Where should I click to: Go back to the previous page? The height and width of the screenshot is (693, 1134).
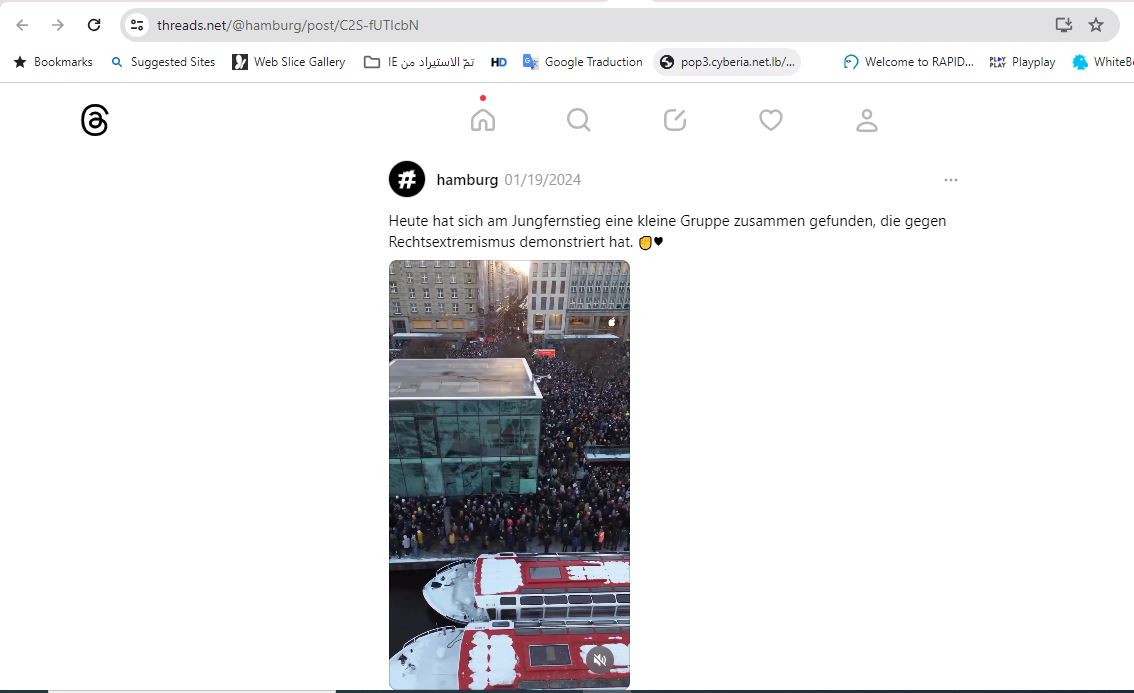click(22, 25)
